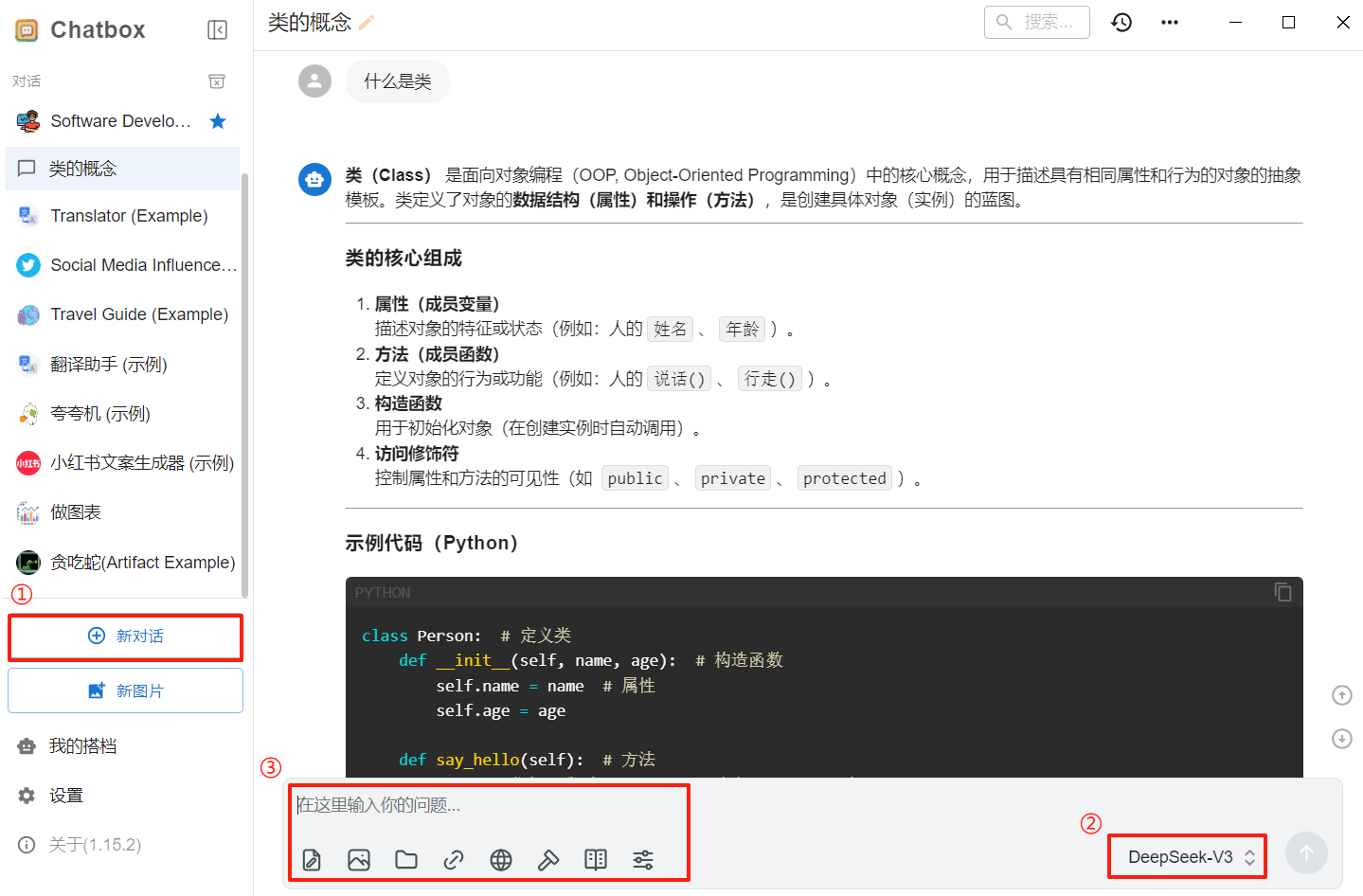
Task: Expand the clear conversations control in sidebar
Action: (x=217, y=81)
